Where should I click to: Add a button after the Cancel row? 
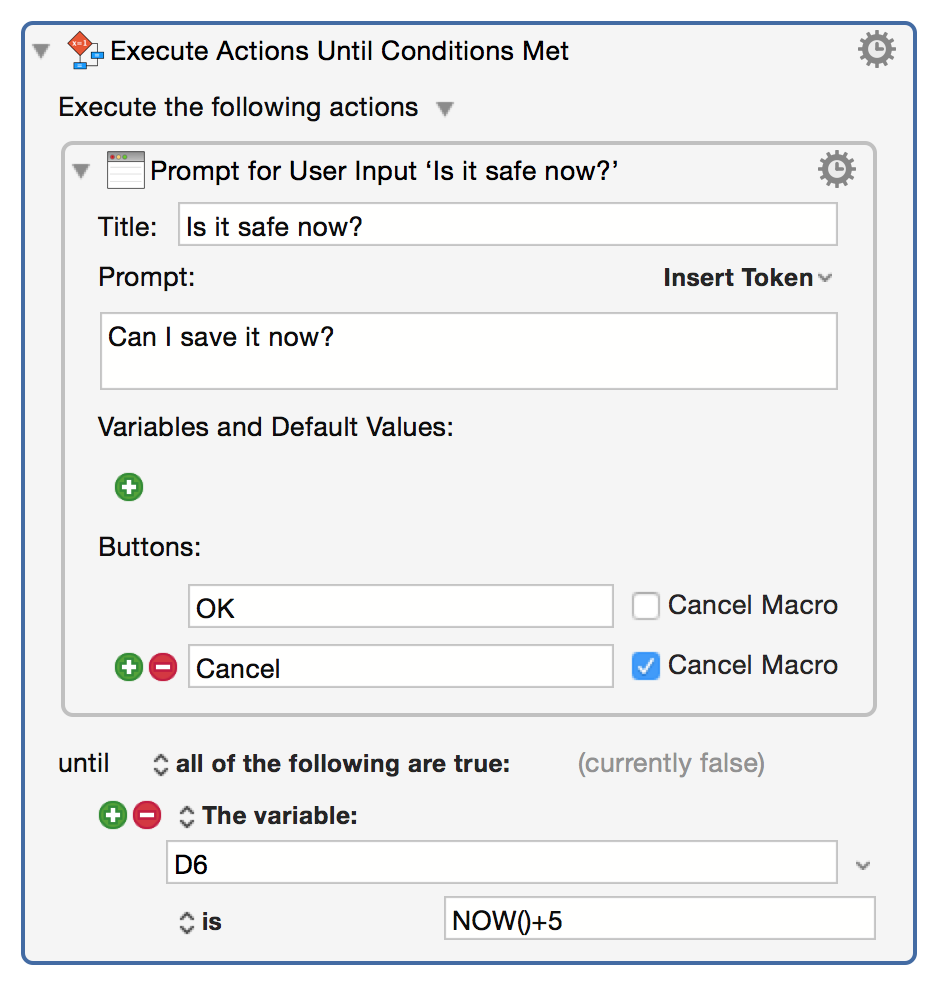(x=129, y=667)
